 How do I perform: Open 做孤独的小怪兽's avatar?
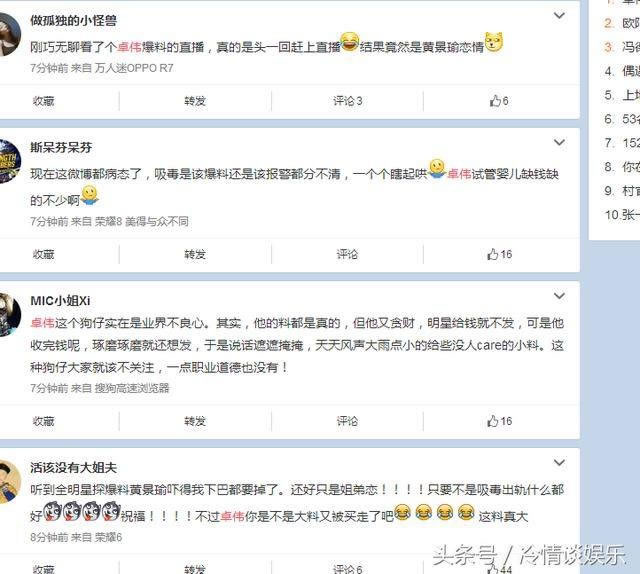[x=8, y=33]
